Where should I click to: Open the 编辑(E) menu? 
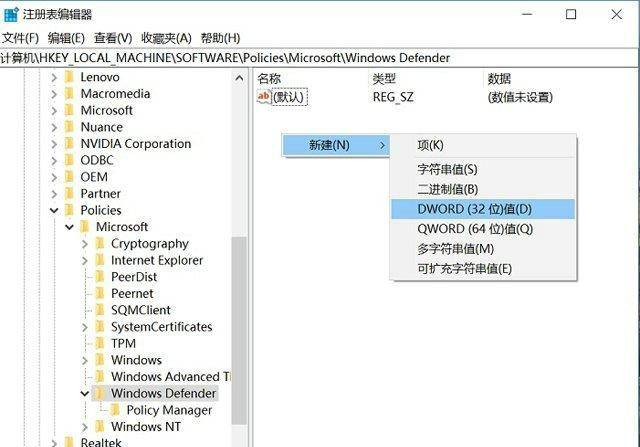click(66, 38)
